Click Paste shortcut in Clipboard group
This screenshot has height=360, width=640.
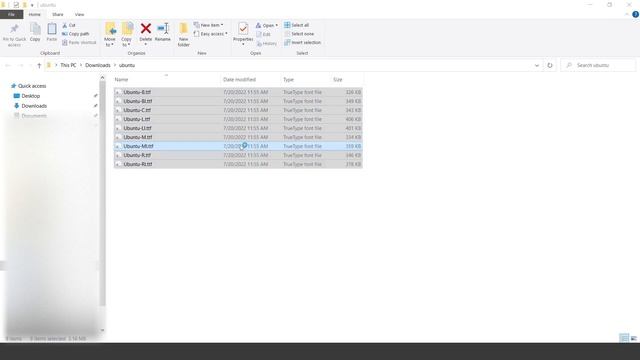click(79, 42)
